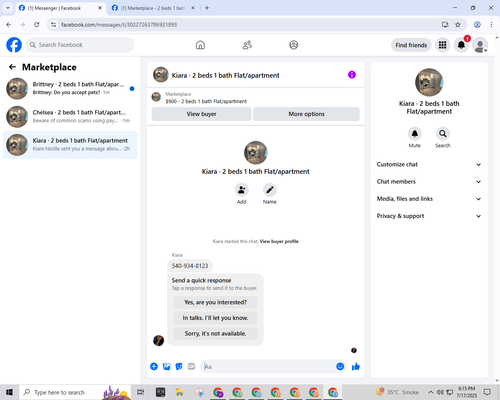
Task: Expand Chat members section
Action: tap(429, 182)
